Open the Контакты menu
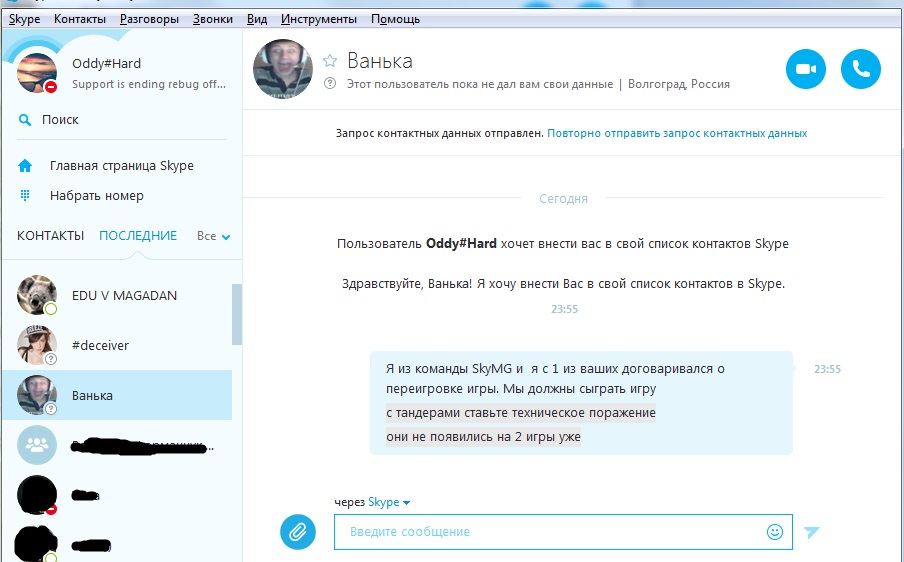The height and width of the screenshot is (562, 904). click(80, 19)
